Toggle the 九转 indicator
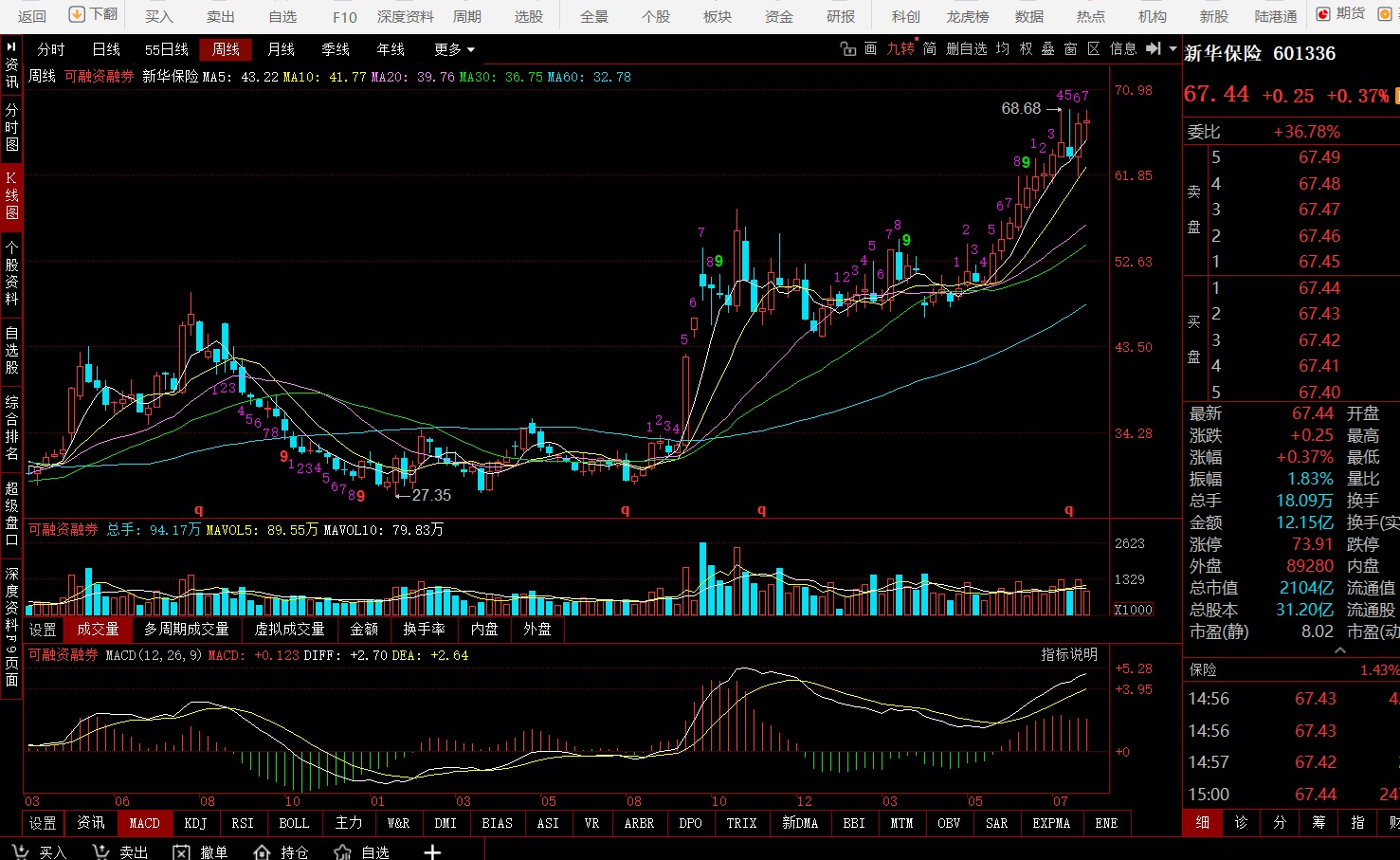 900,49
